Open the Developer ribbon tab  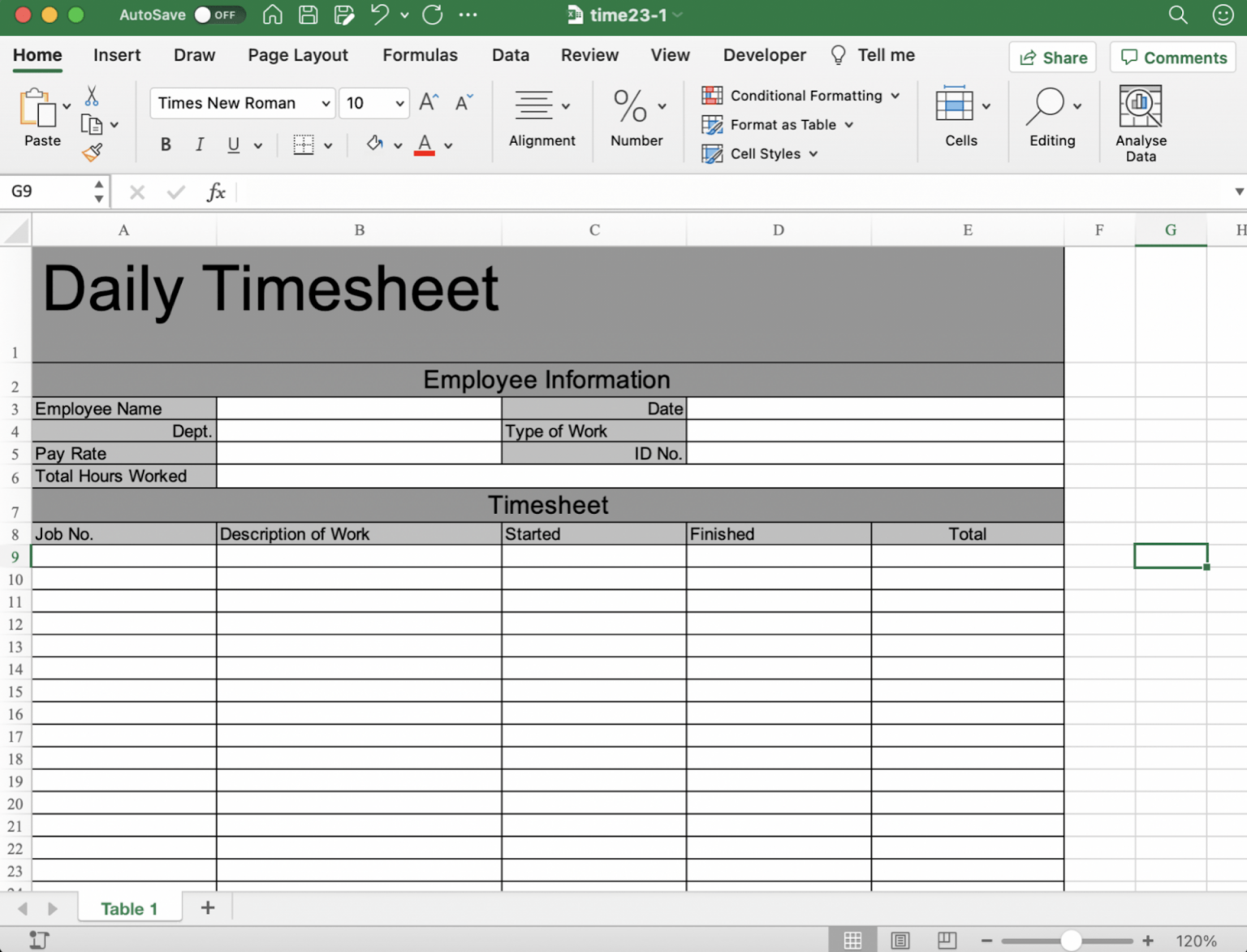[764, 54]
